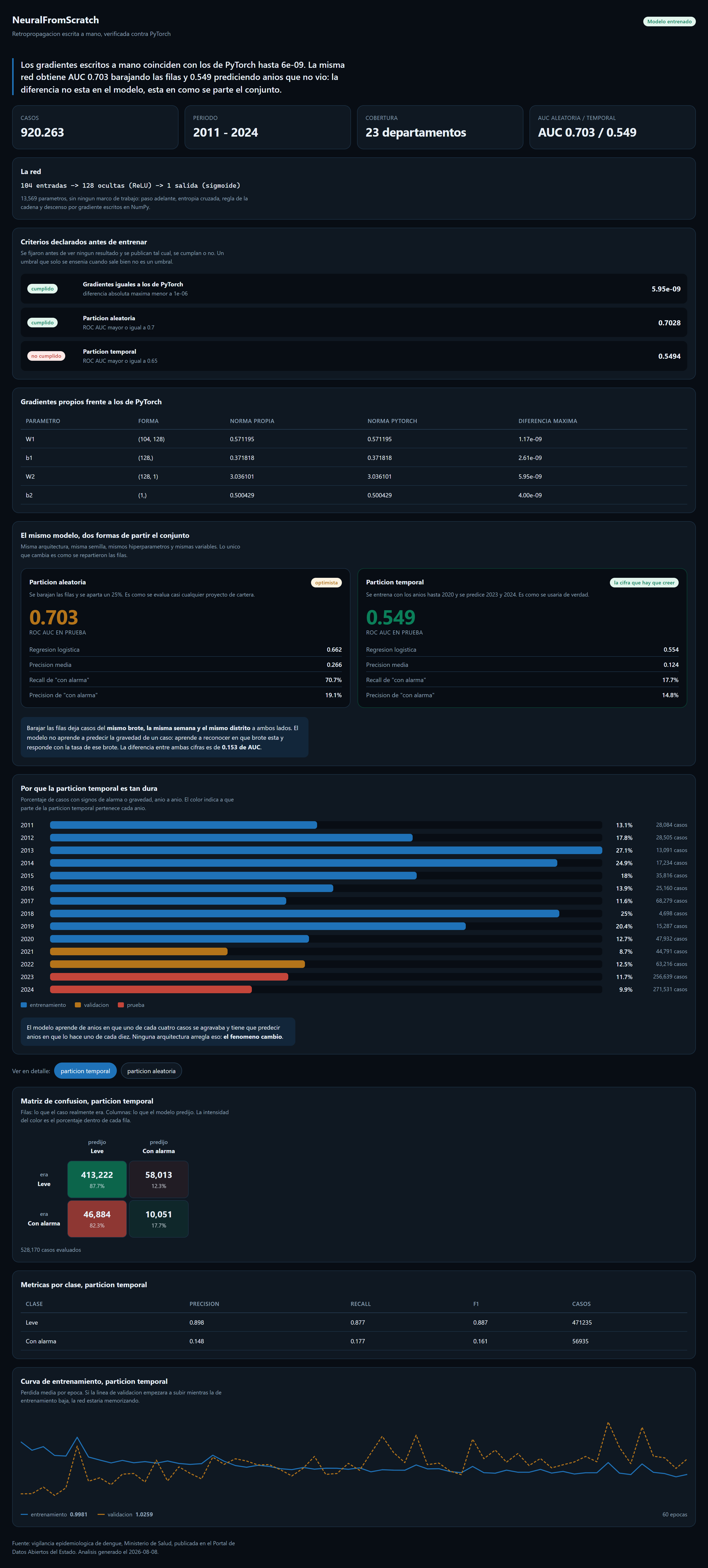
Task: Click the "528,170 casos evaluados" caption
Action: tap(51, 1250)
